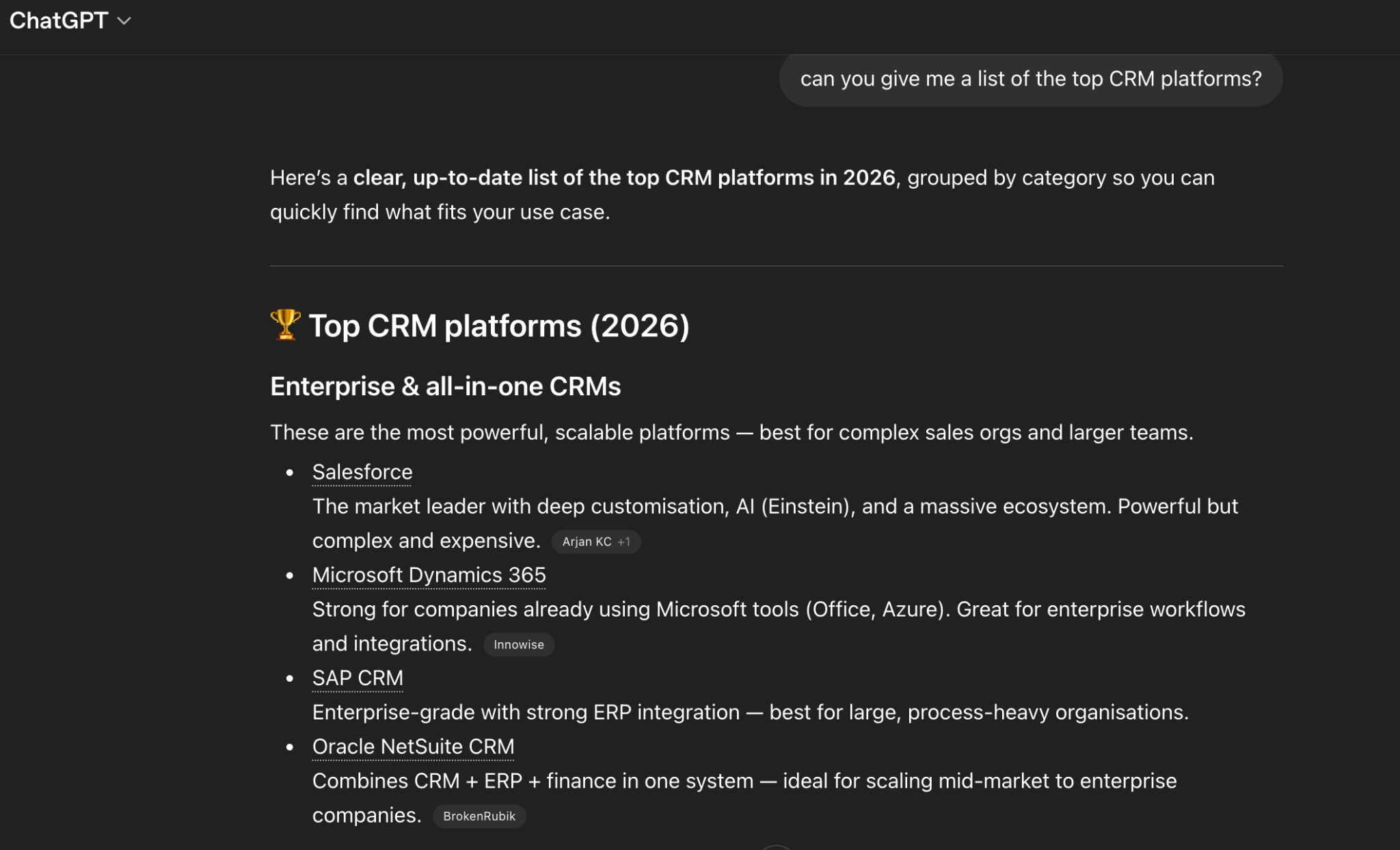This screenshot has width=1400, height=850.
Task: Click the Salesforce description starting "The market leader"
Action: point(775,523)
